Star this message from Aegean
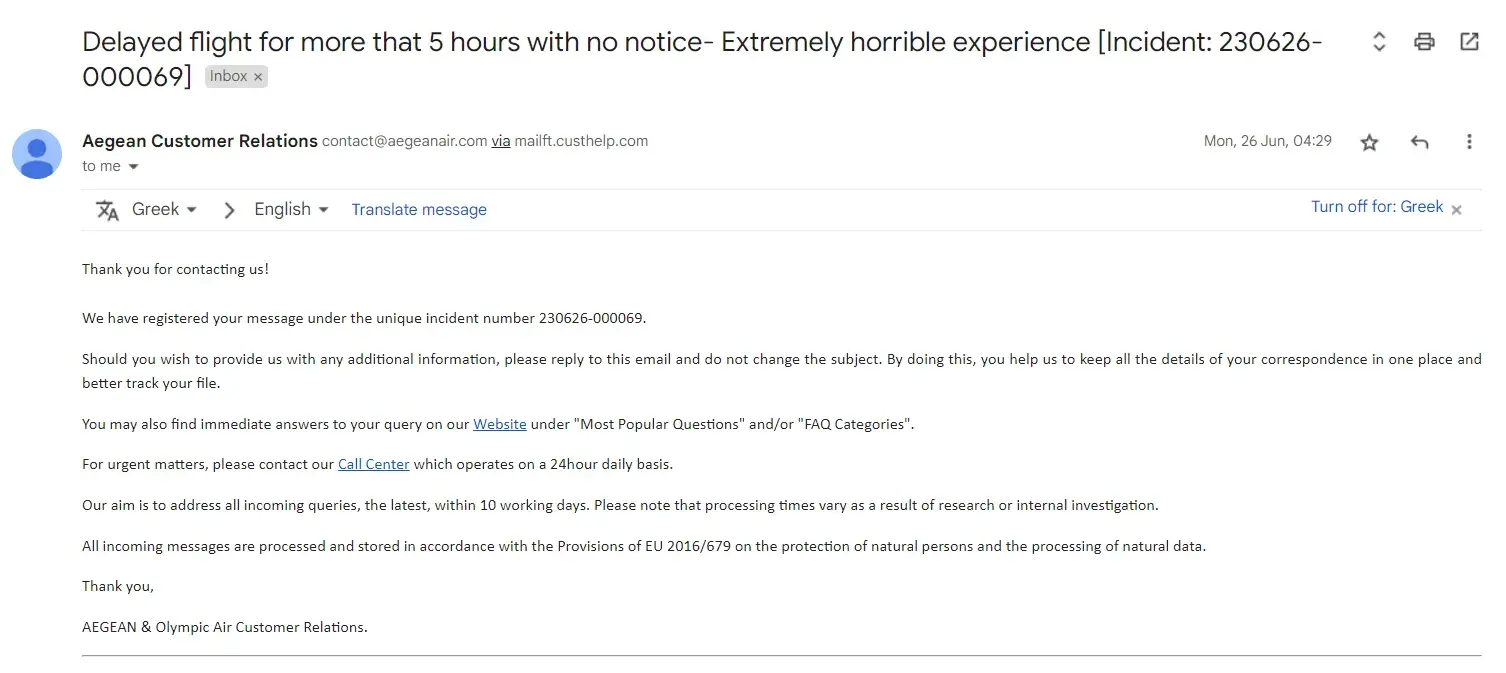The image size is (1506, 673). coord(1369,142)
